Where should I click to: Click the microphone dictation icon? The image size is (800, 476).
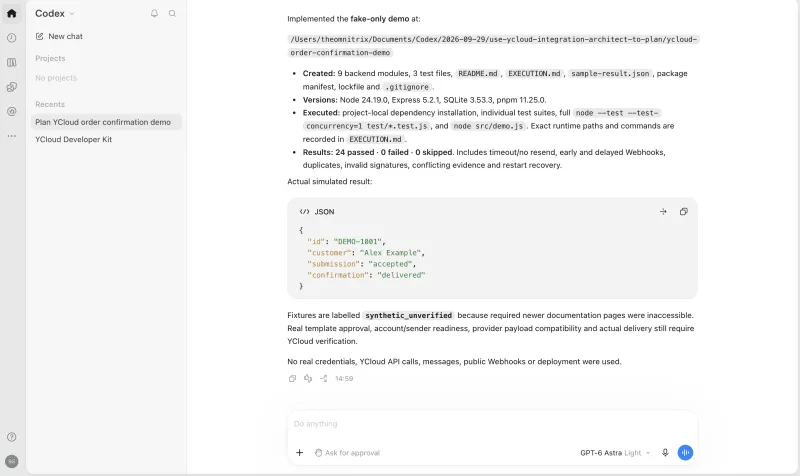tap(665, 453)
